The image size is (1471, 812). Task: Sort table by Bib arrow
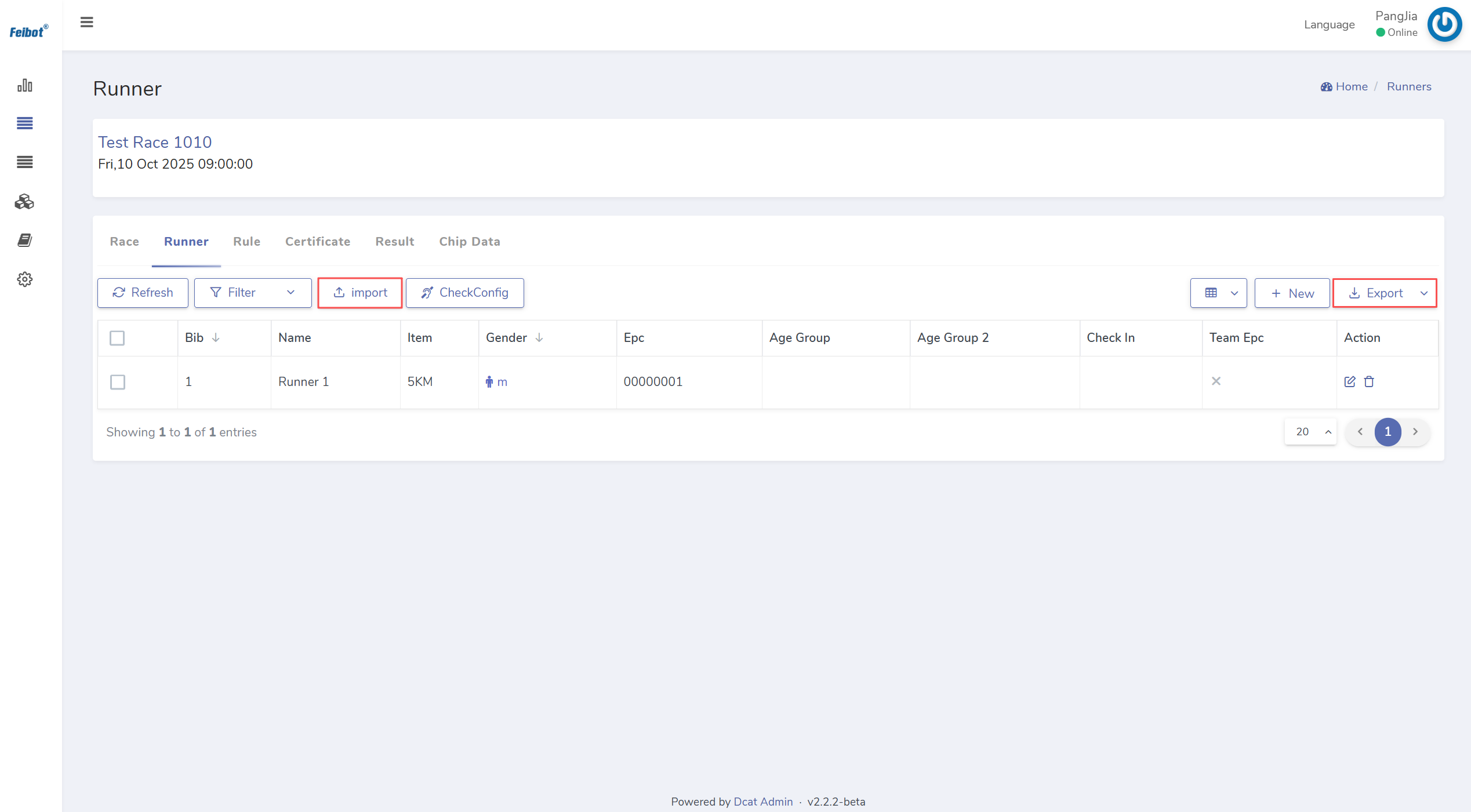(216, 338)
